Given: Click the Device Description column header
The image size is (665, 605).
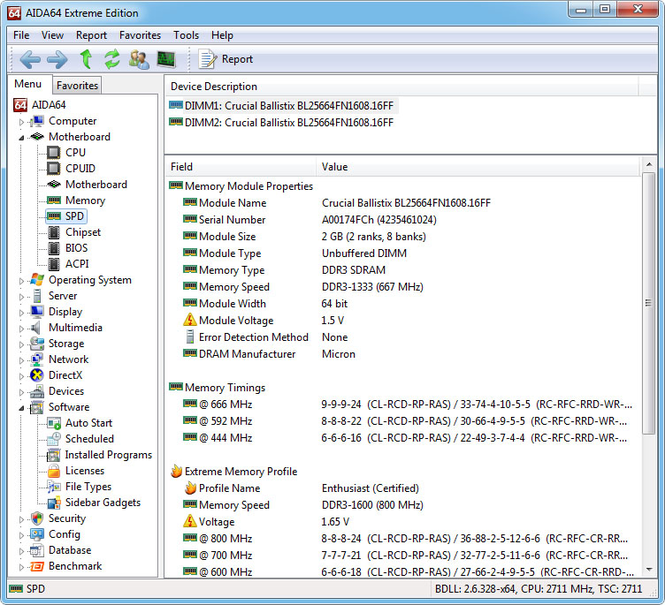Looking at the screenshot, I should click(402, 86).
